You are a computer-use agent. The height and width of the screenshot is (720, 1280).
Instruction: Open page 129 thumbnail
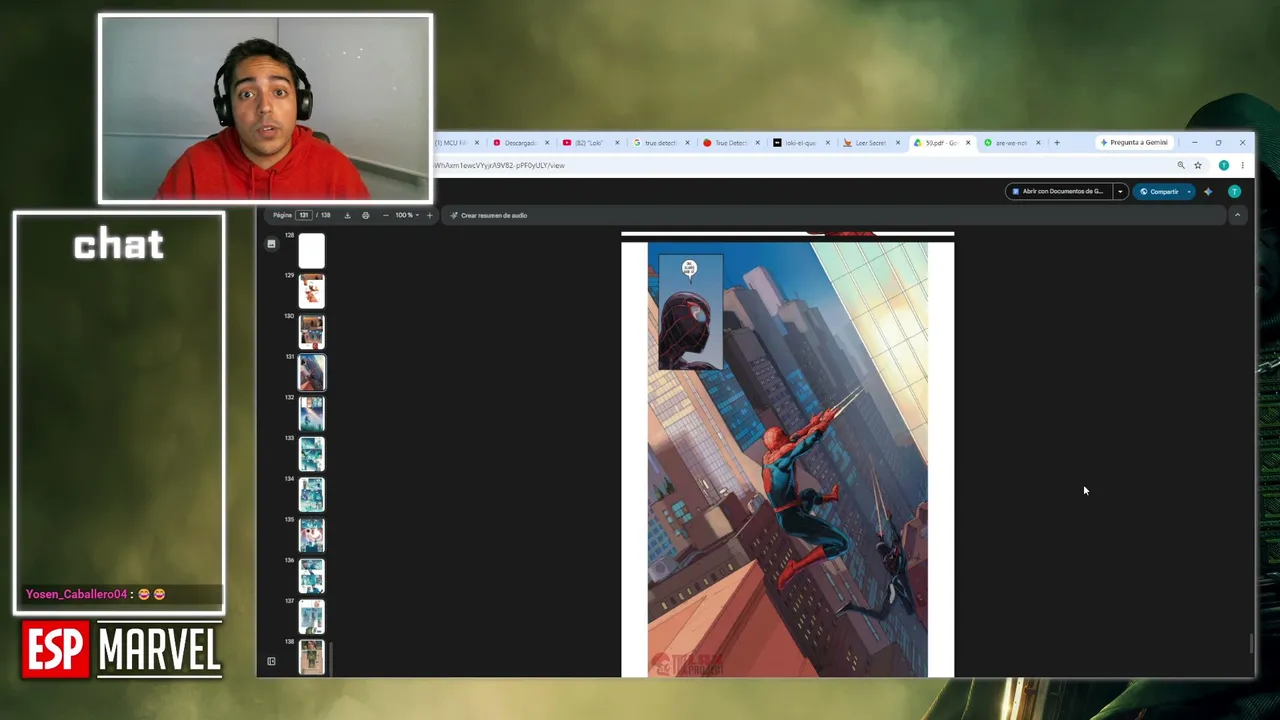[x=312, y=291]
